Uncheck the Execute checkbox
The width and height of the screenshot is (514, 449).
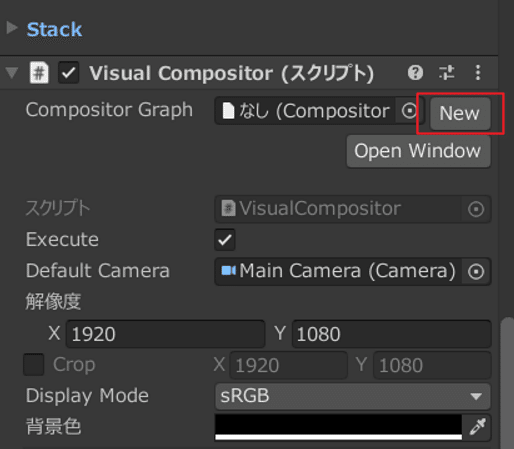(x=225, y=240)
